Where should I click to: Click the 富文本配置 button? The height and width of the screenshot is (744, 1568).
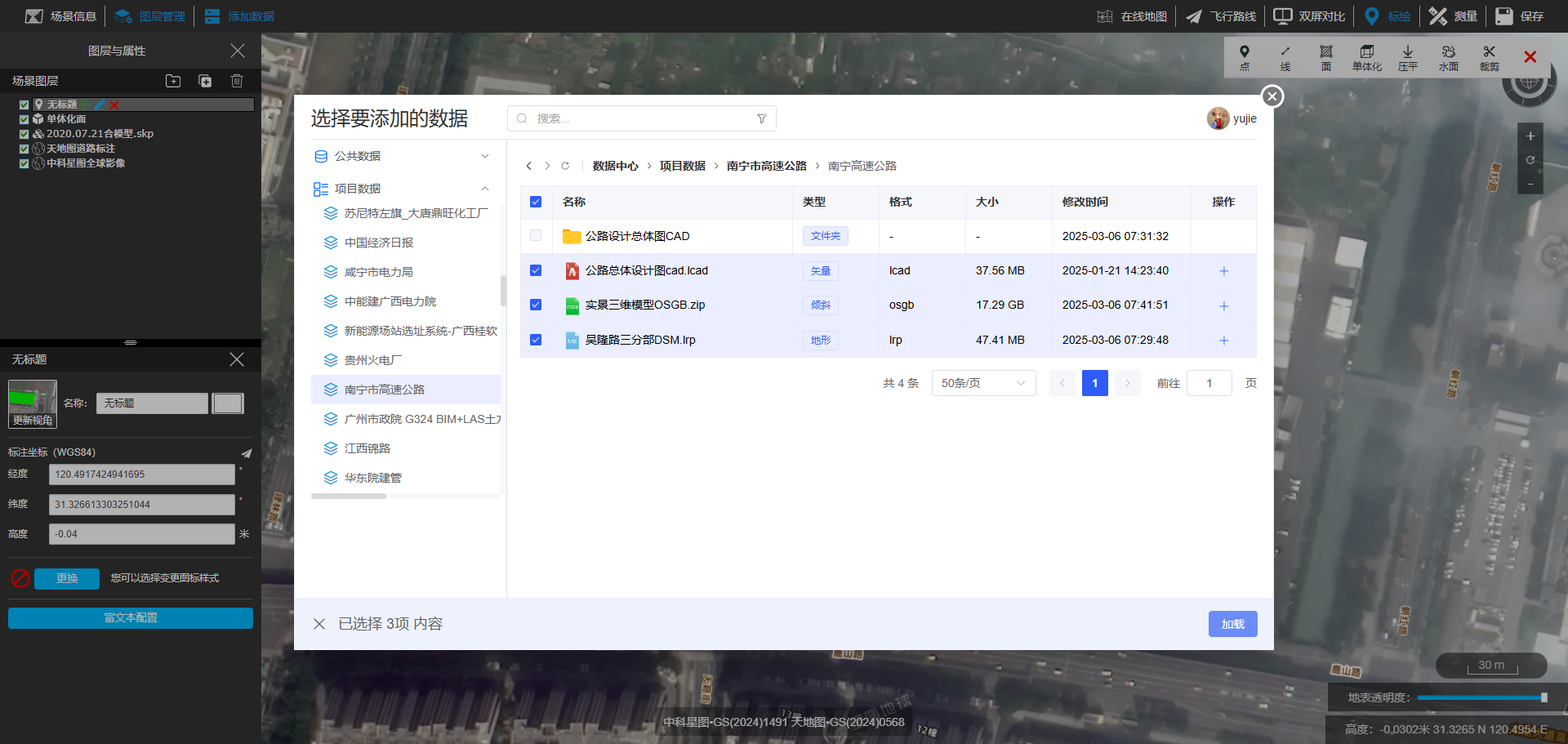pos(131,618)
